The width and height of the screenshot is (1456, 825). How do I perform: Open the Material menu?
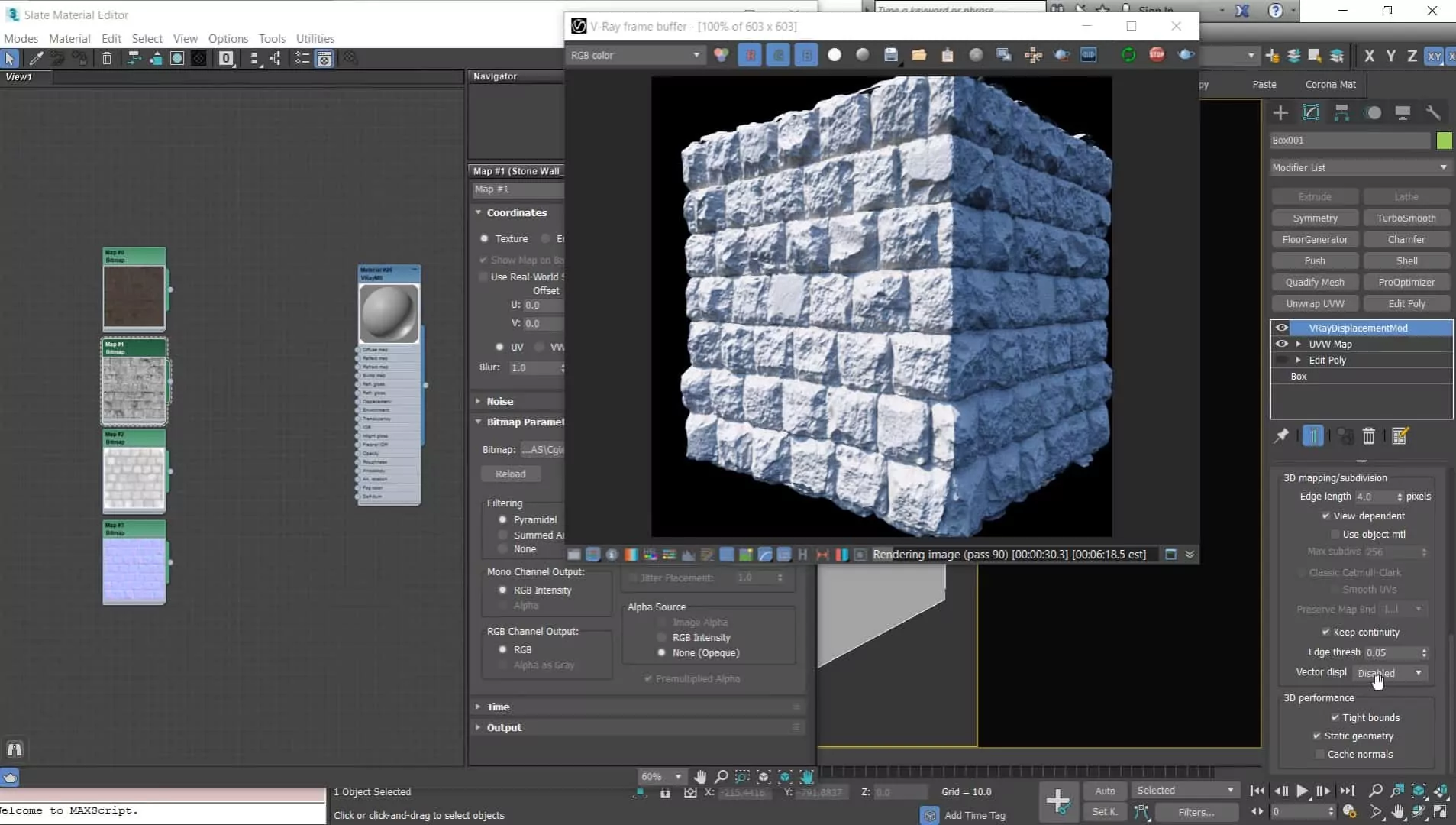69,38
